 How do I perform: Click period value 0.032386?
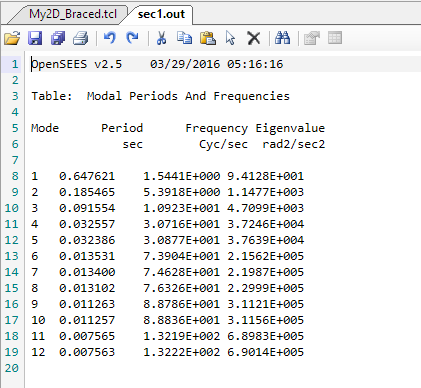tap(87, 240)
